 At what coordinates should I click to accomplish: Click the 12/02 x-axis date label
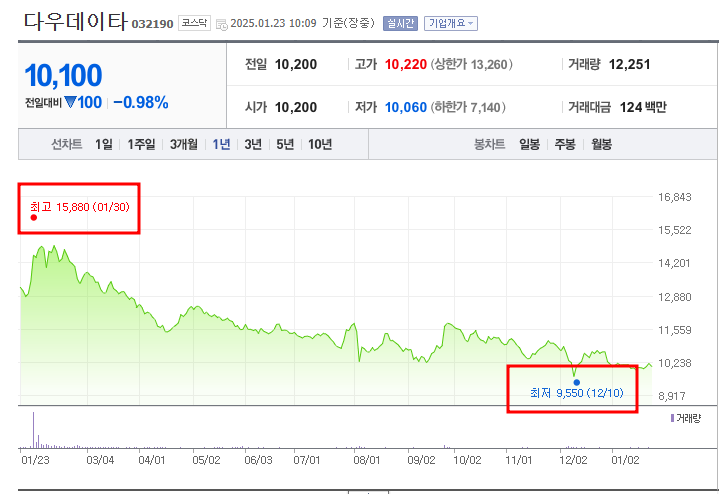pyautogui.click(x=573, y=460)
